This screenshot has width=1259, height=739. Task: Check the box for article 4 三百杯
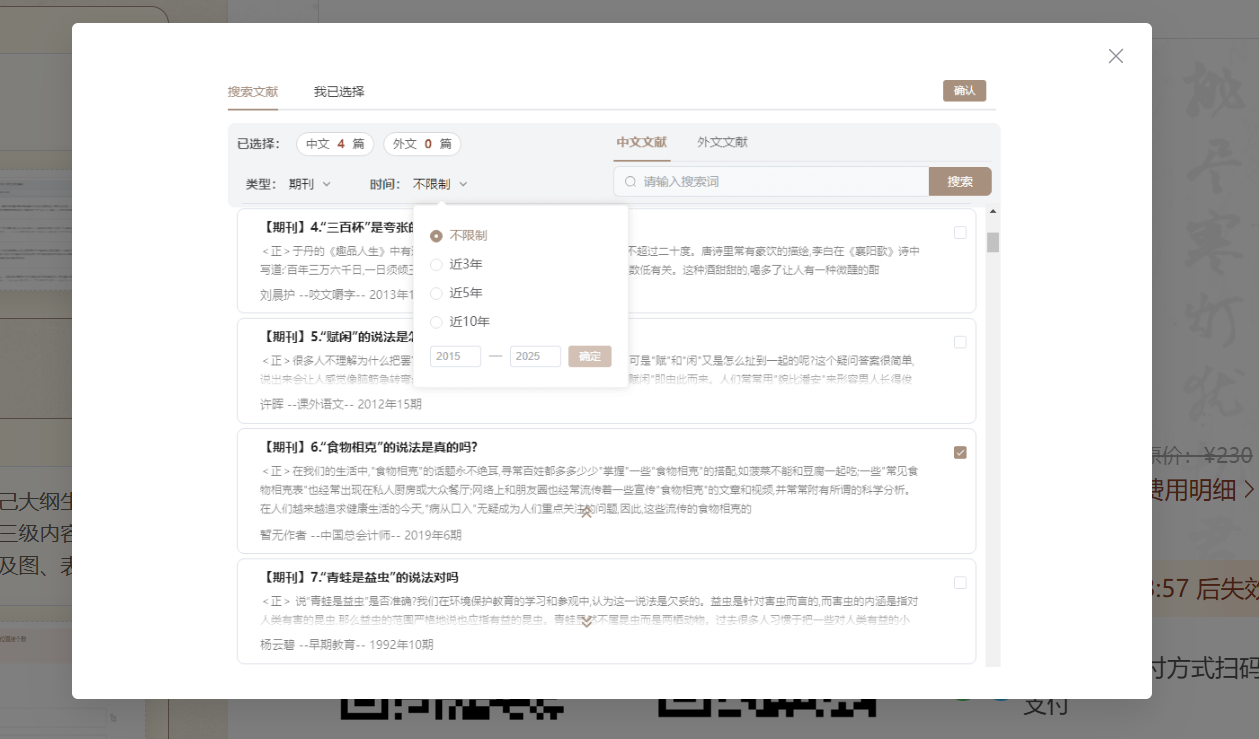(960, 233)
